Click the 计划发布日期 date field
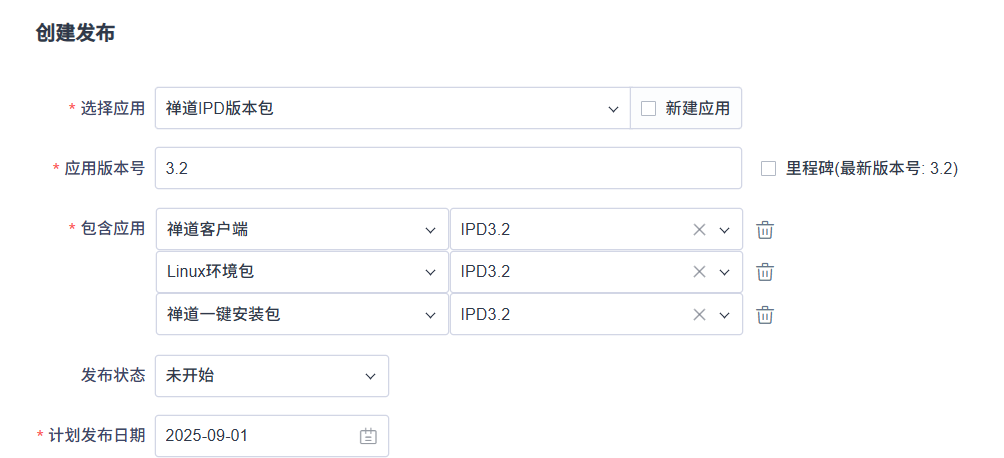This screenshot has width=1004, height=458. tap(255, 436)
